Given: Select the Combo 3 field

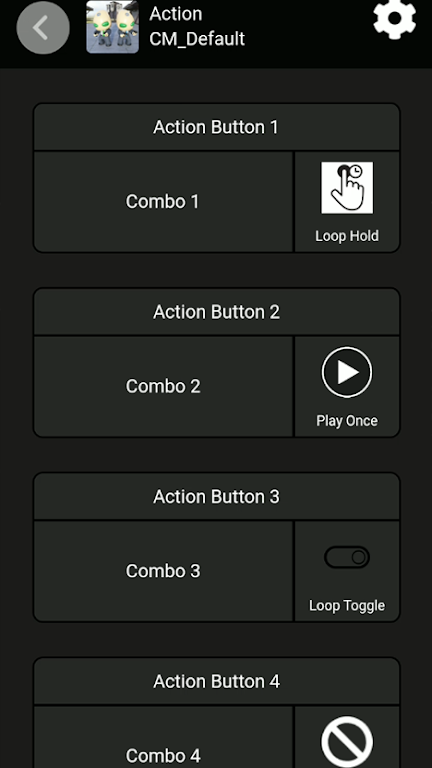Looking at the screenshot, I should tap(163, 571).
